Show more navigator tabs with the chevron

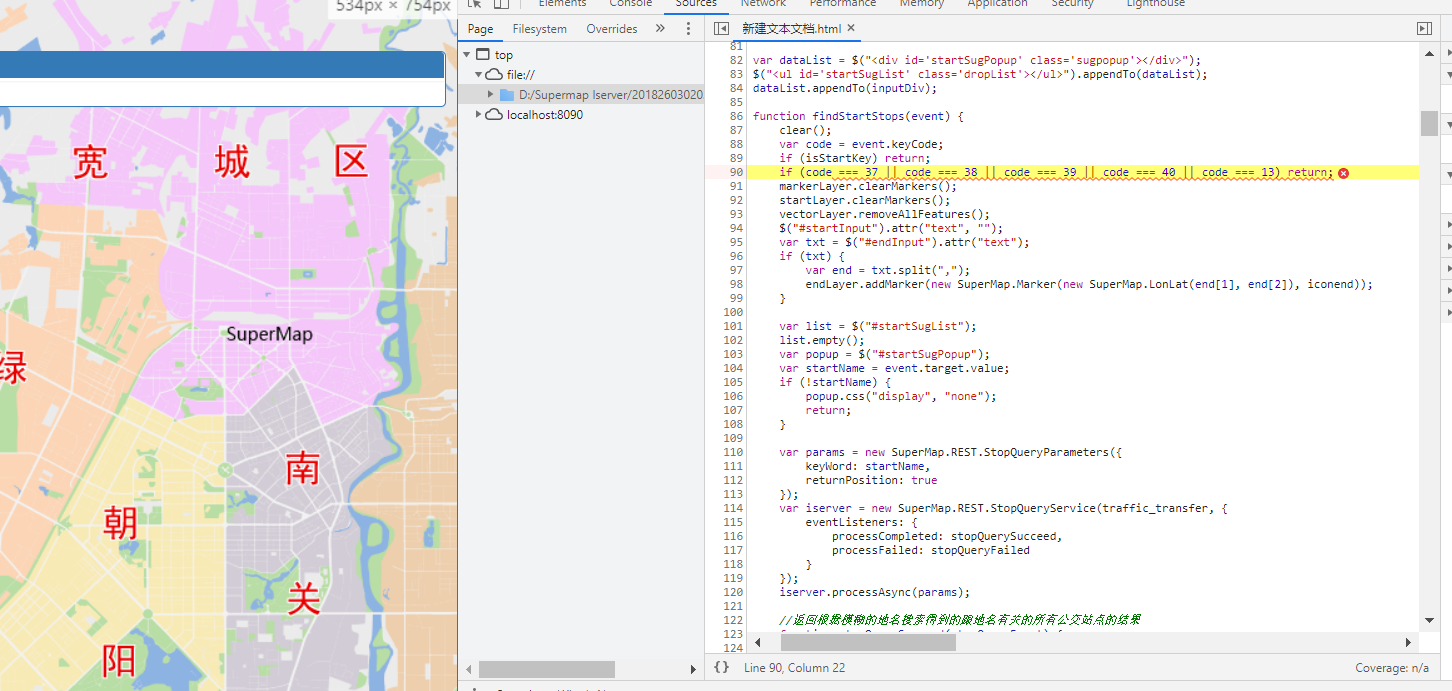click(660, 29)
